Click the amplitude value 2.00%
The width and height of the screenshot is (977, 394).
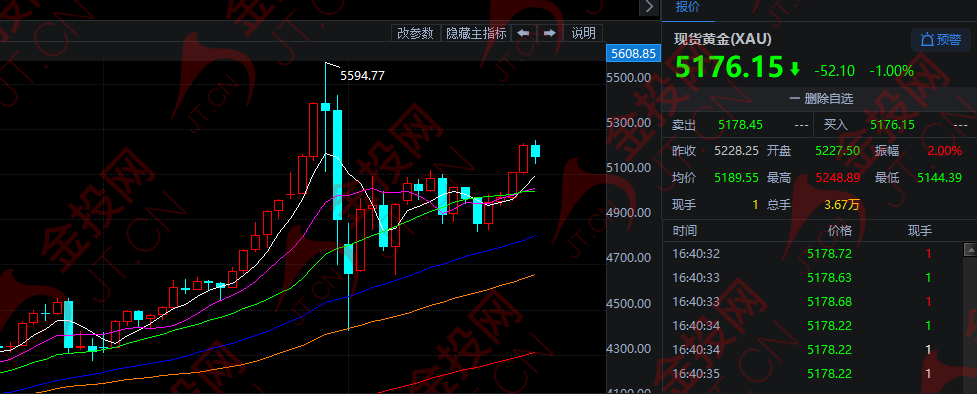945,151
